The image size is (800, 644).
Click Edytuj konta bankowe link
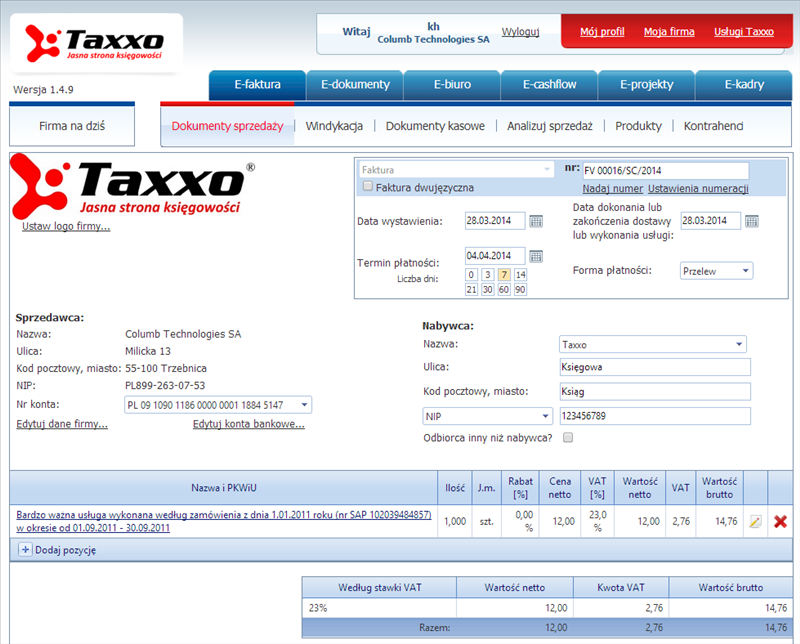(x=248, y=424)
